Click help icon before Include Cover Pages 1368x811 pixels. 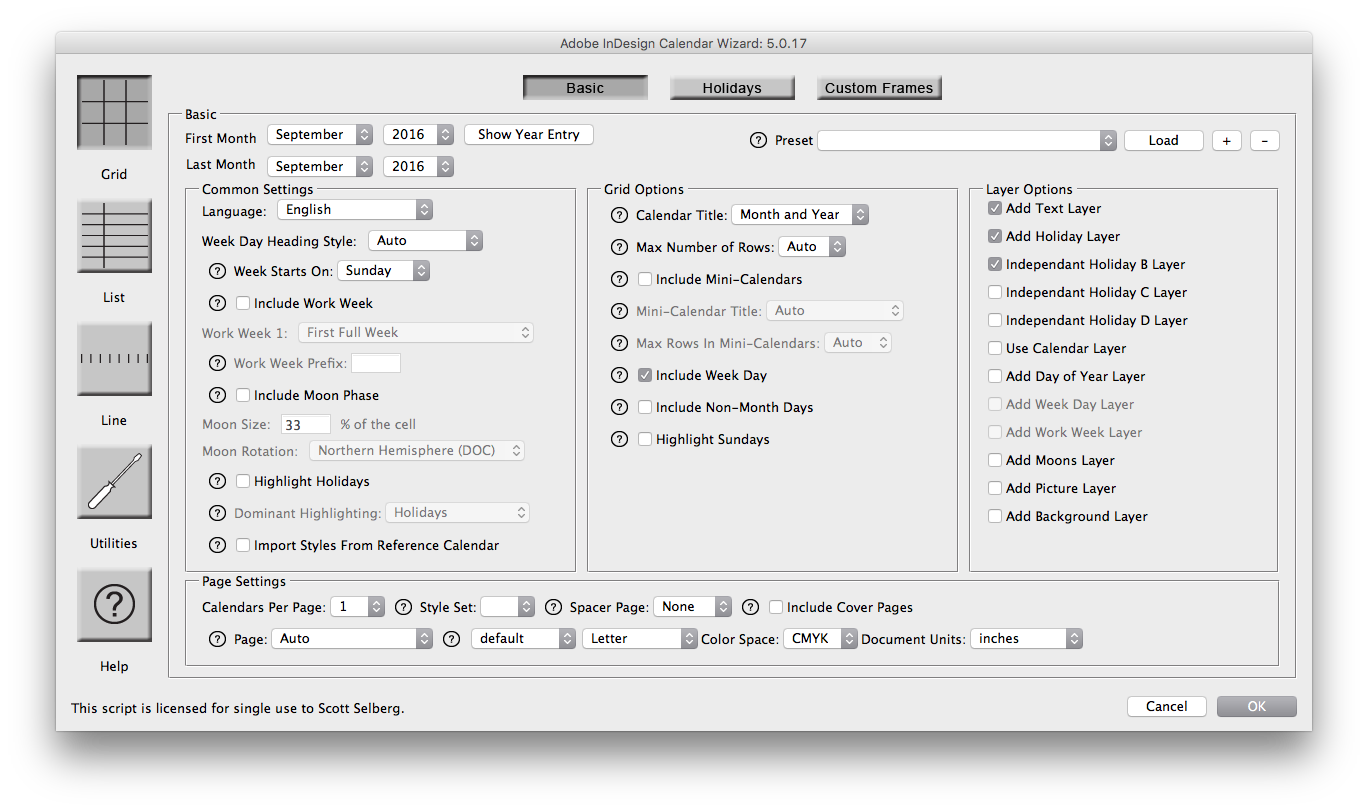[750, 607]
